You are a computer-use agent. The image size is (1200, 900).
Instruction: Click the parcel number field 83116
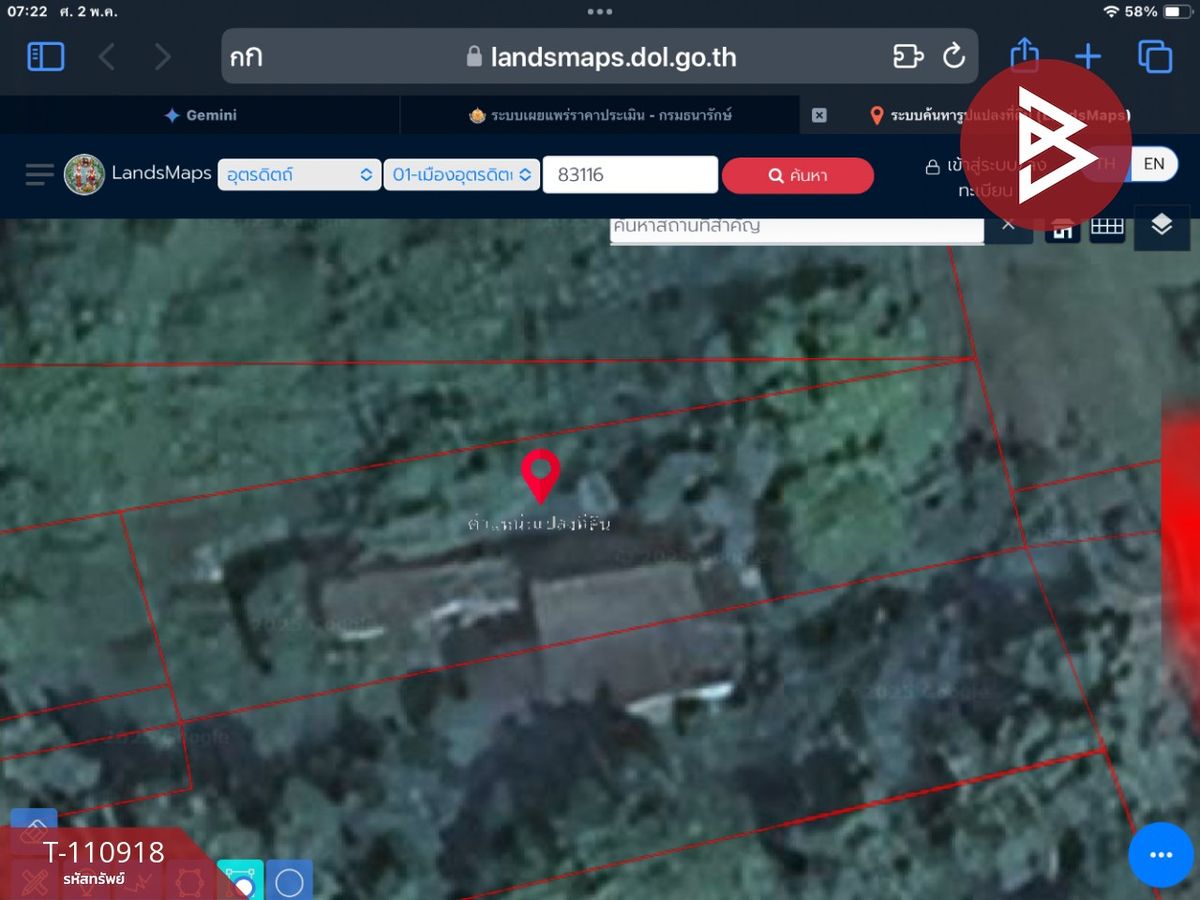[x=630, y=175]
